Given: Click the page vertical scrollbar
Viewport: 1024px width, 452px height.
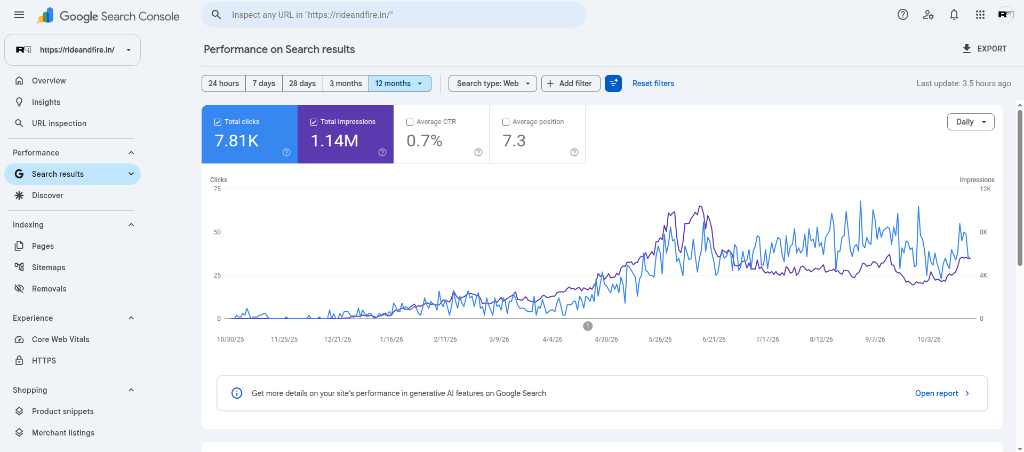Looking at the screenshot, I should [x=1019, y=189].
